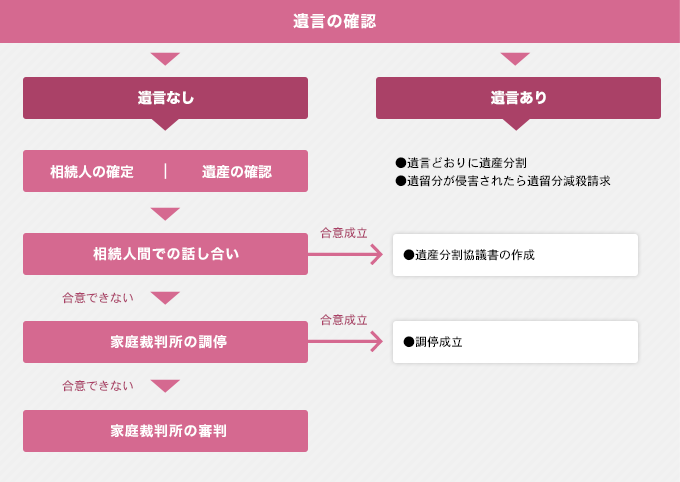680x482 pixels.
Task: Select the 遺言あり box
Action: [x=518, y=98]
